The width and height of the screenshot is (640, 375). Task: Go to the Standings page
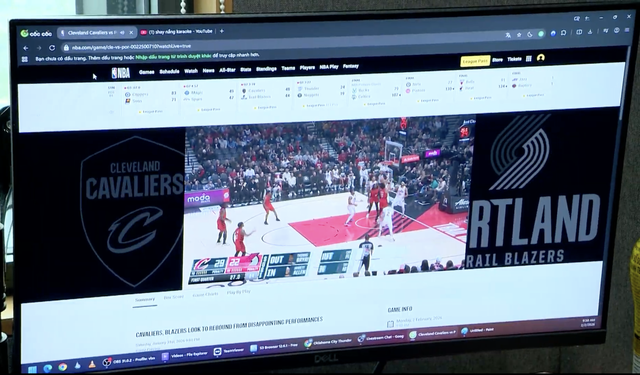coord(267,69)
